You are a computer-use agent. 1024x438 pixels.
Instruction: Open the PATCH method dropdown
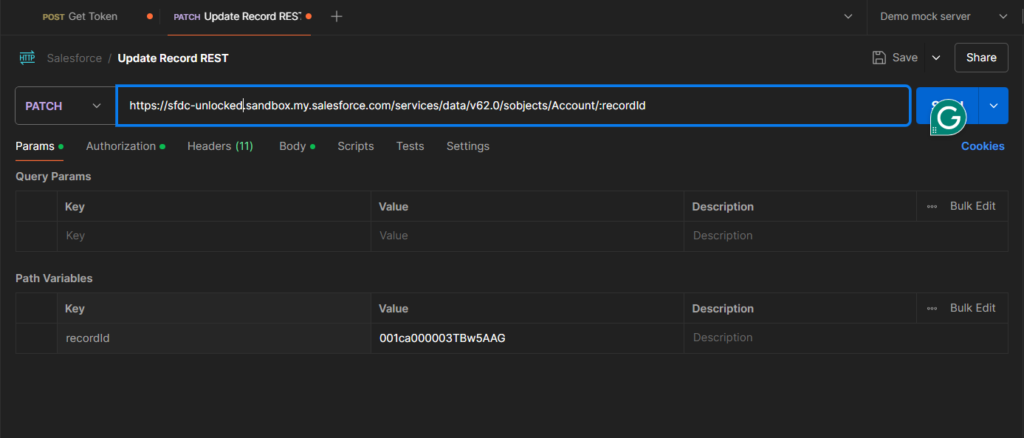63,106
